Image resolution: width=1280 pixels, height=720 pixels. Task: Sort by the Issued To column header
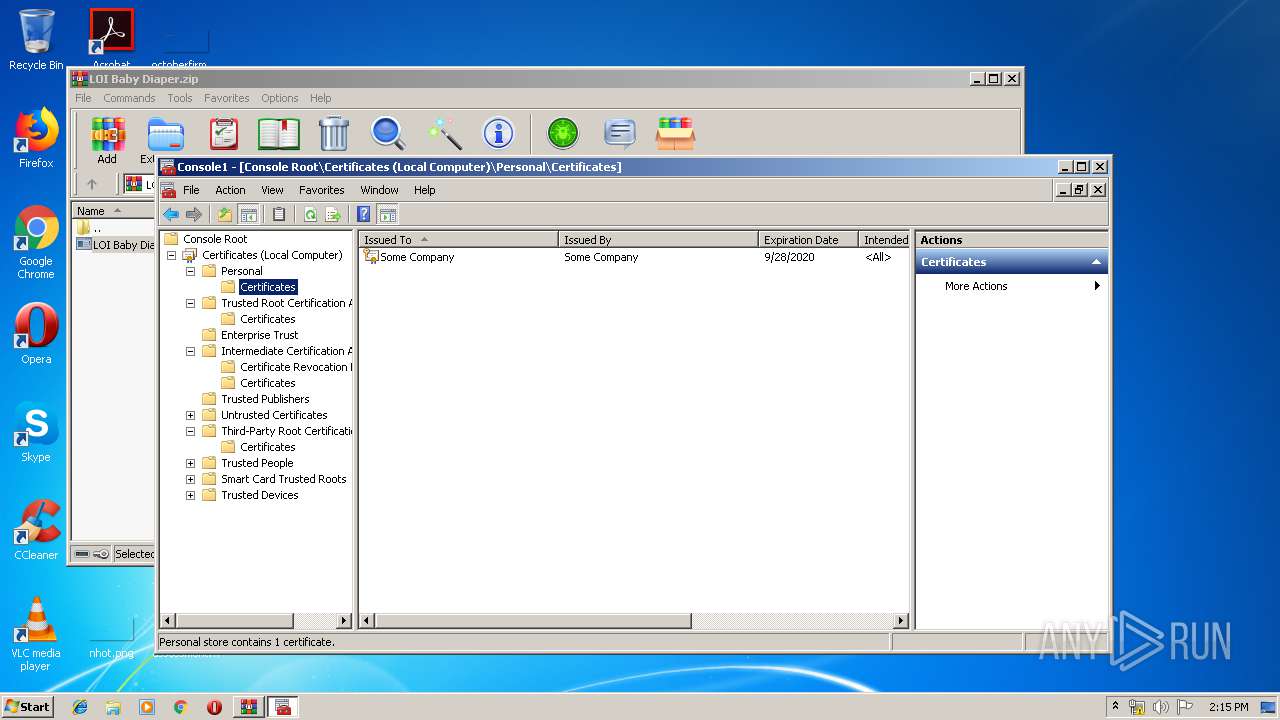(458, 240)
